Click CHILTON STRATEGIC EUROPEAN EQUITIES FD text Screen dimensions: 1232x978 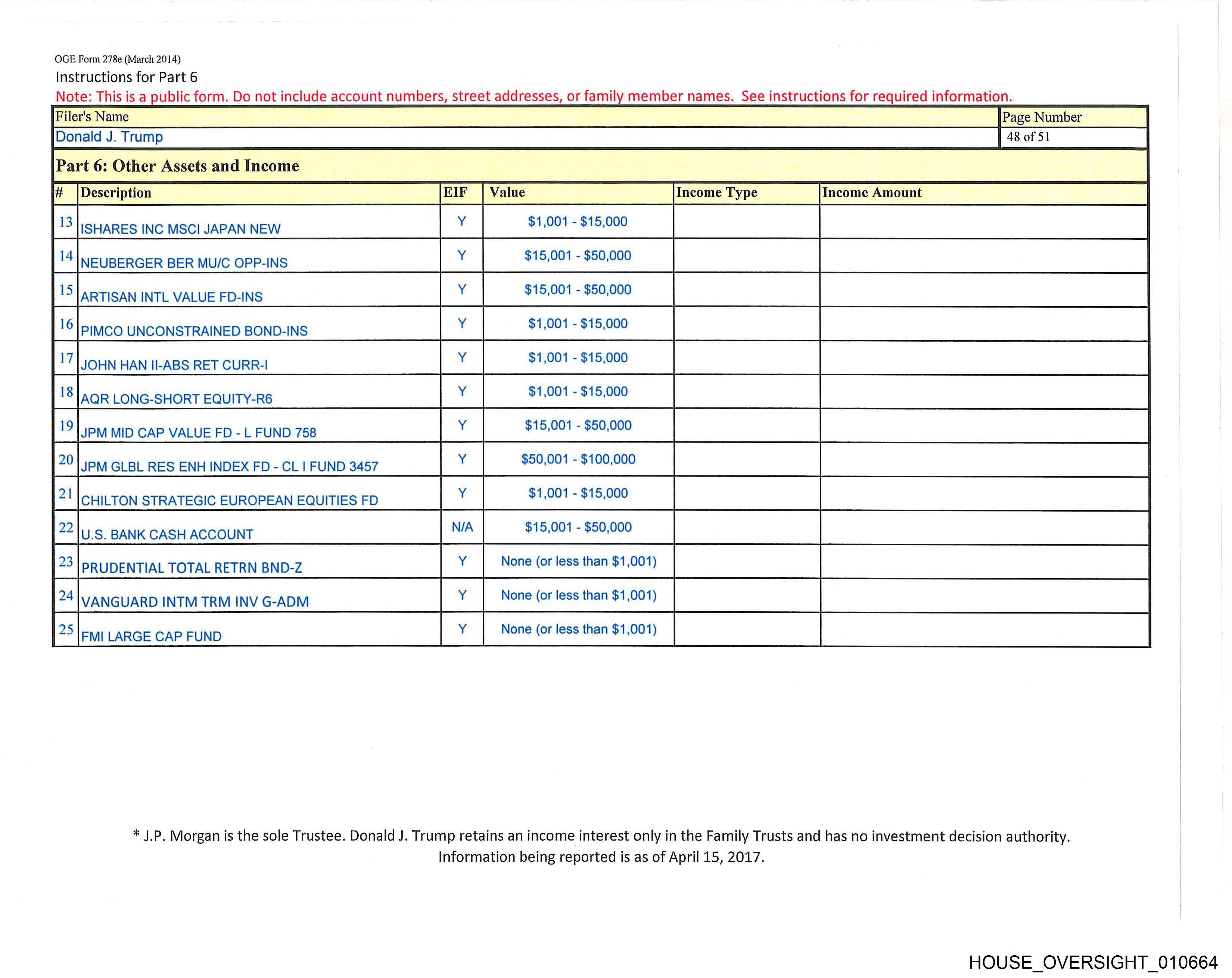click(x=229, y=501)
